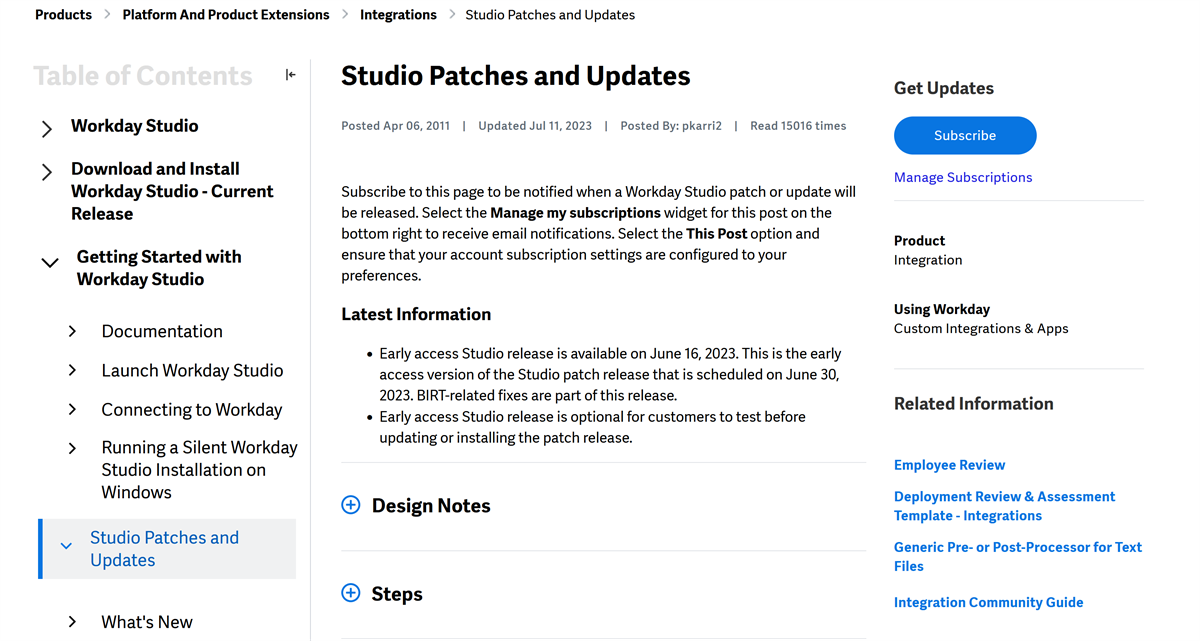Viewport: 1200px width, 641px height.
Task: Click the Table of Contents heading
Action: pos(143,76)
